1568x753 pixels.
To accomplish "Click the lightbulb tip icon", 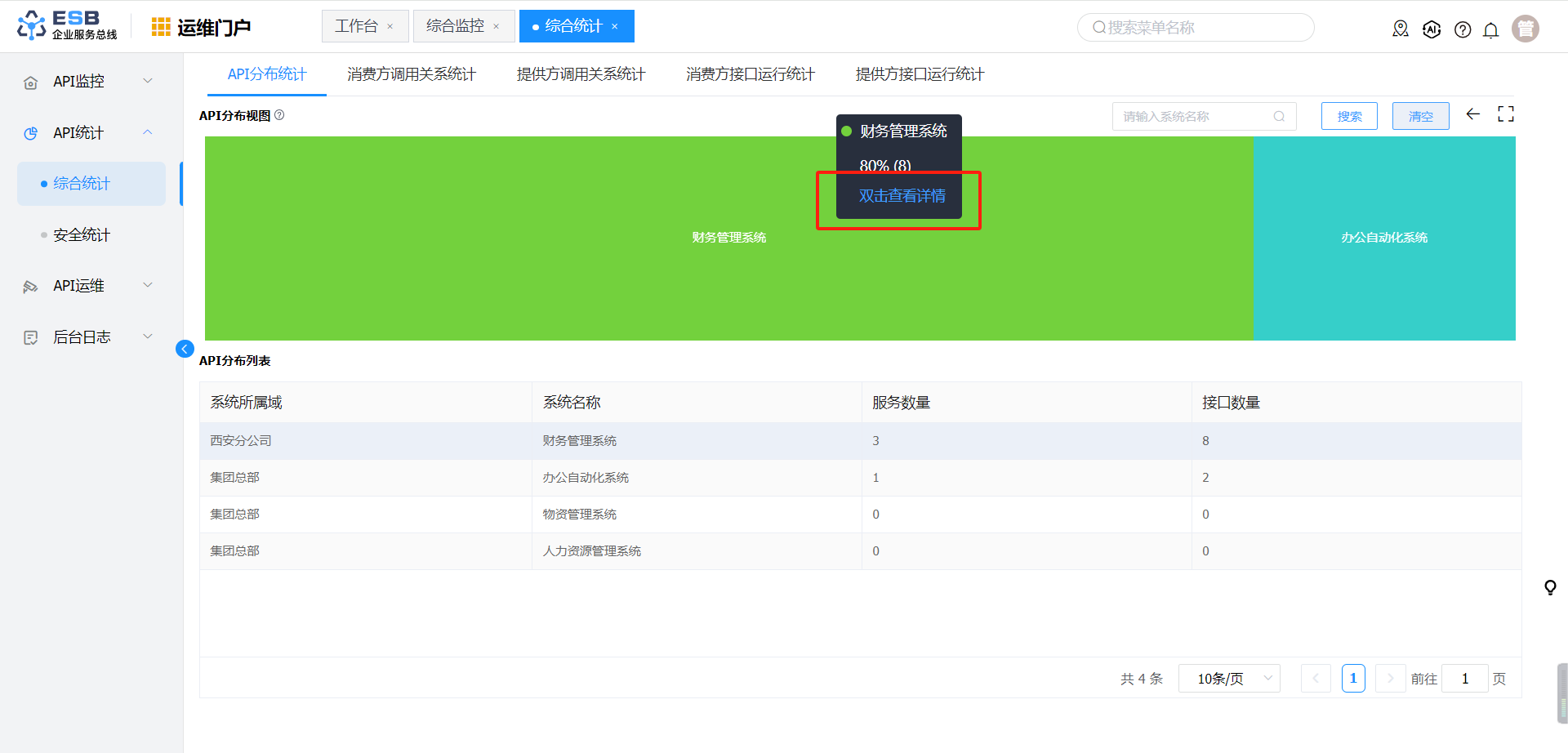I will click(x=1549, y=587).
